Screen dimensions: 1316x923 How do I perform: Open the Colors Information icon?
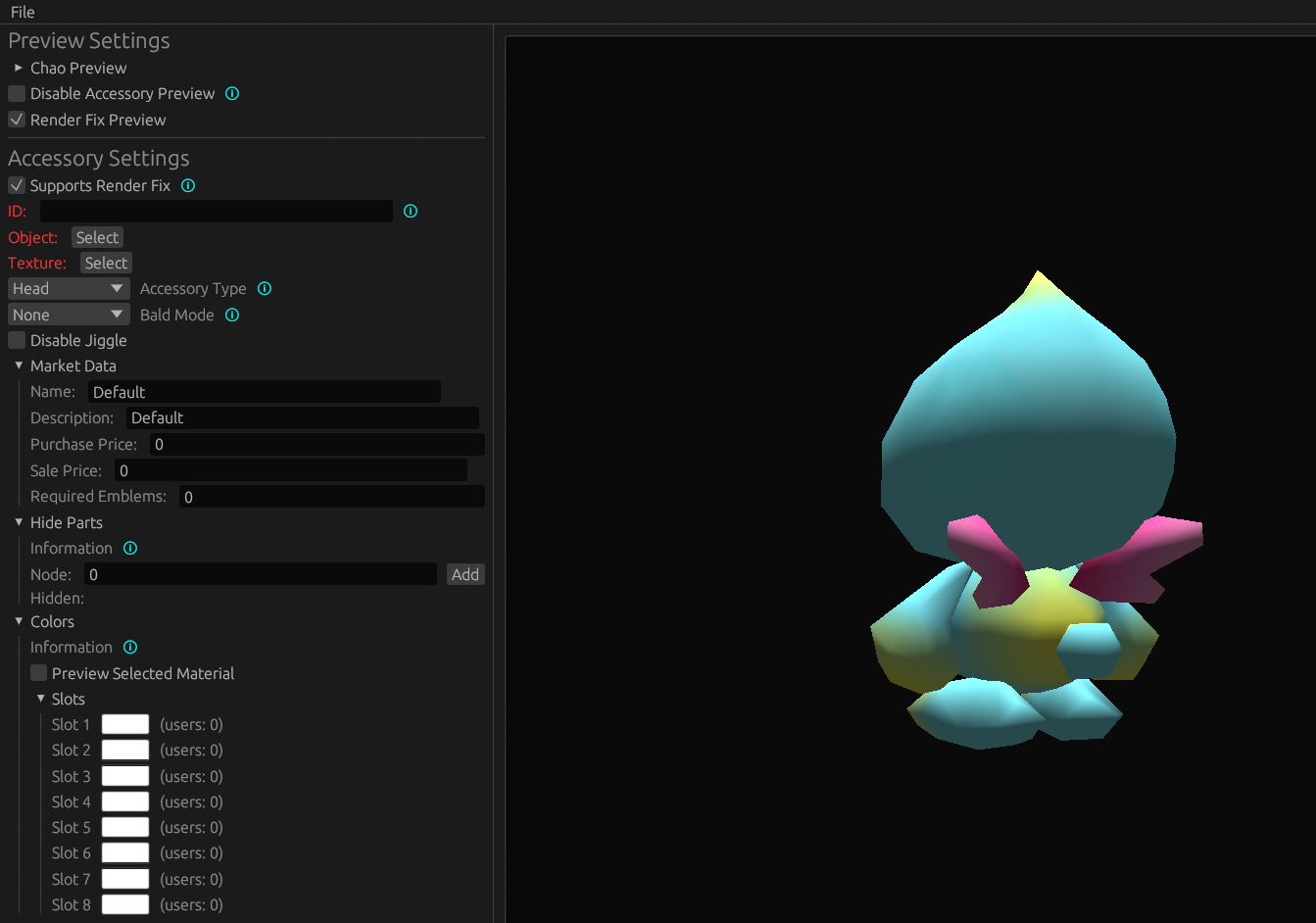(130, 647)
